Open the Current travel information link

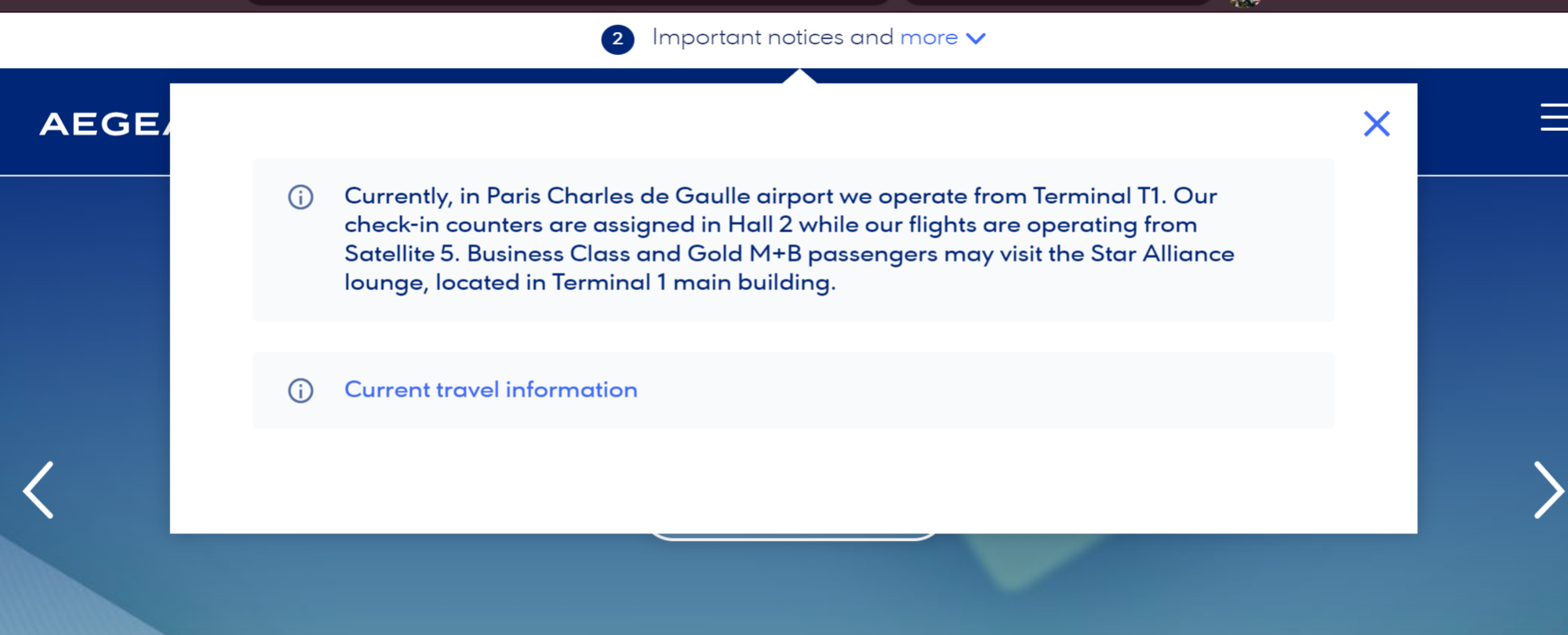(490, 390)
